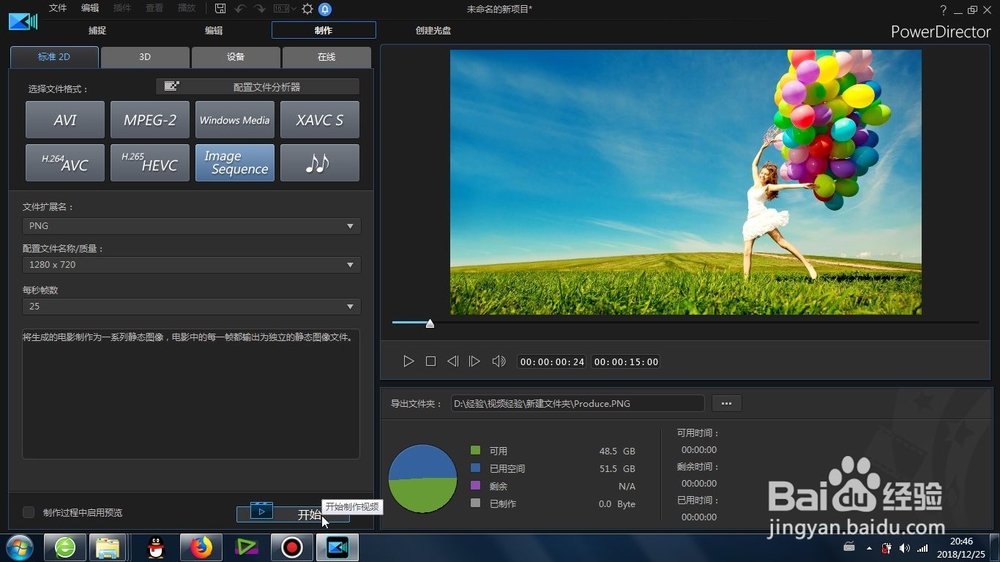Expand the 文件扩展名 PNG dropdown

(191, 226)
